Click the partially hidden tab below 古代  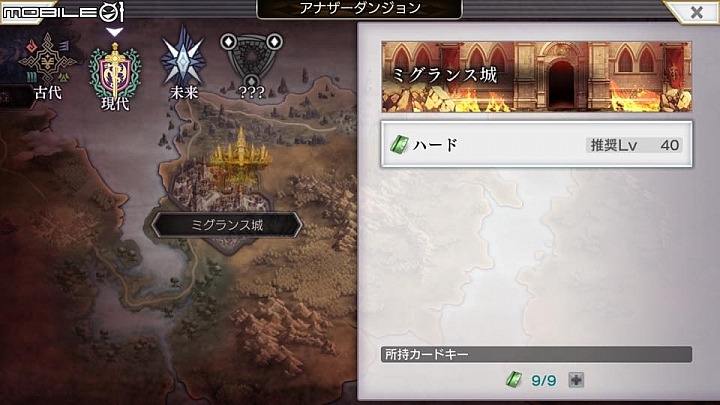(14, 96)
